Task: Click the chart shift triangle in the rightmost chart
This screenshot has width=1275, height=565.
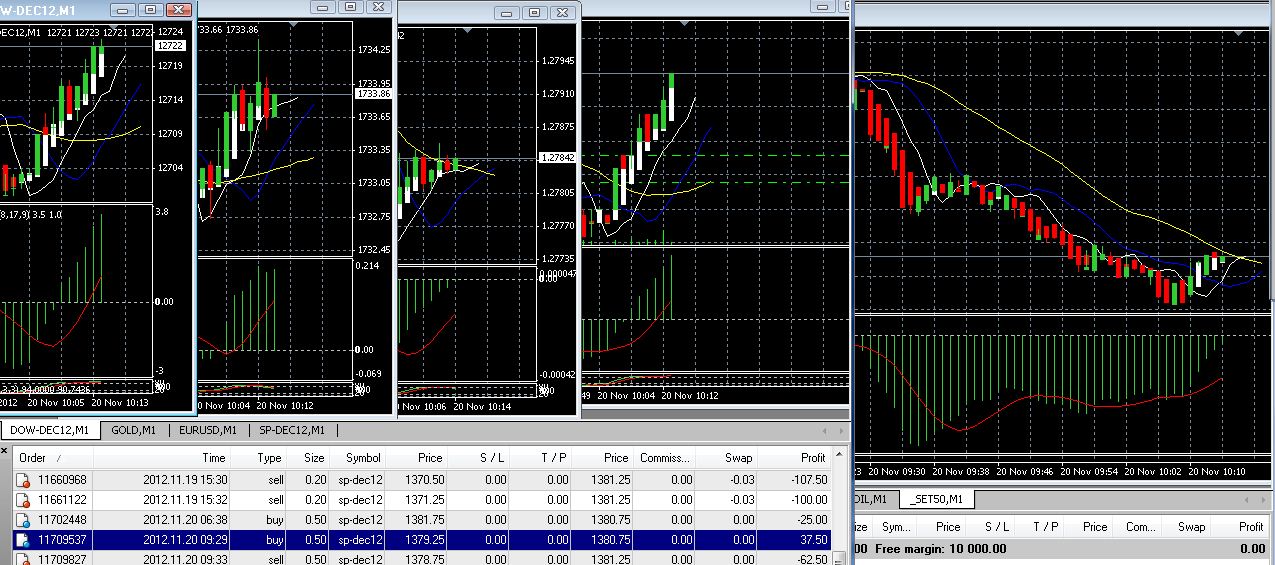Action: click(1238, 33)
